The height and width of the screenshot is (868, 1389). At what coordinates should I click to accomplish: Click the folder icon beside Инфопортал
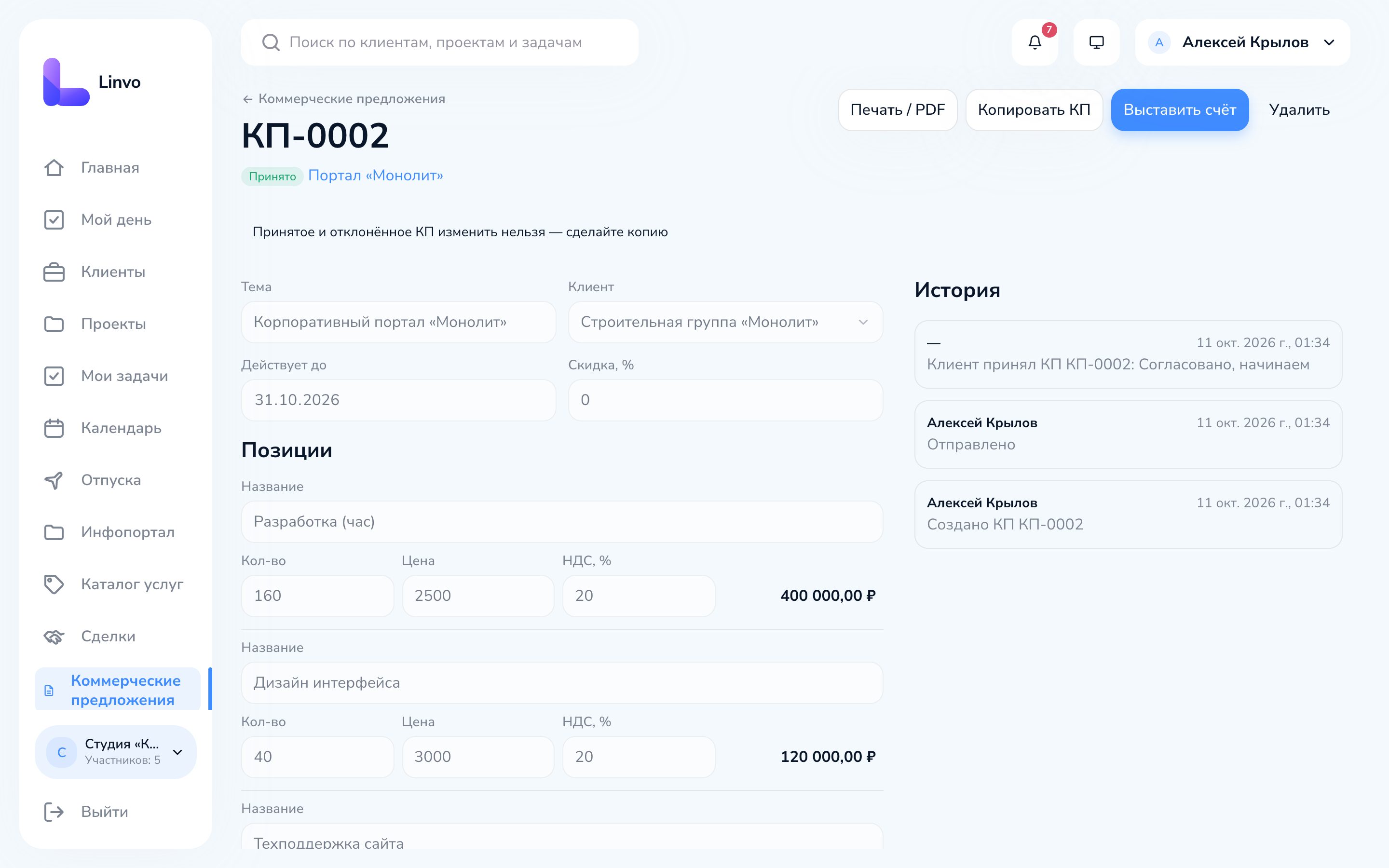(54, 532)
